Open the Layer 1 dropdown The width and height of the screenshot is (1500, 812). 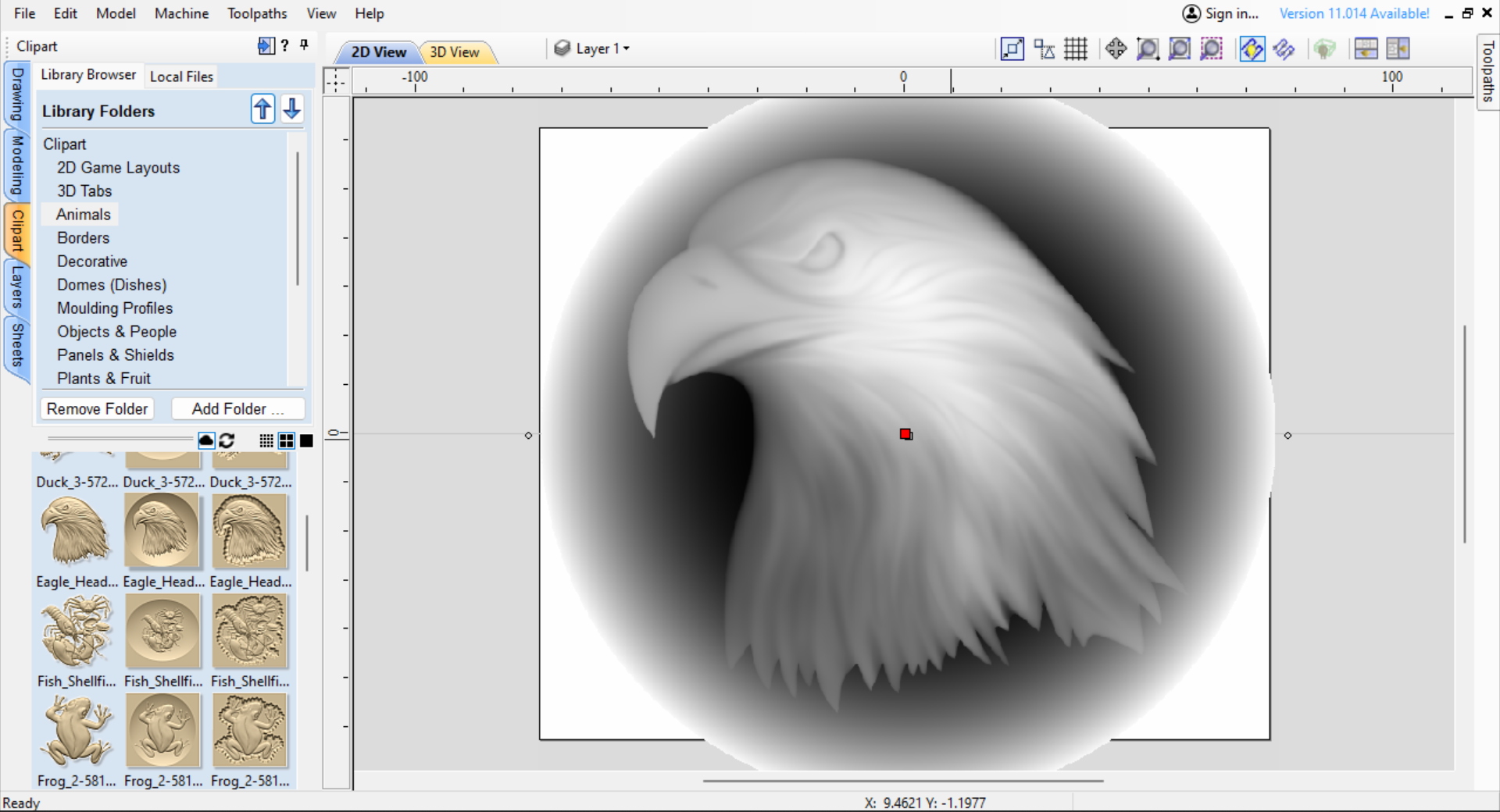point(600,48)
